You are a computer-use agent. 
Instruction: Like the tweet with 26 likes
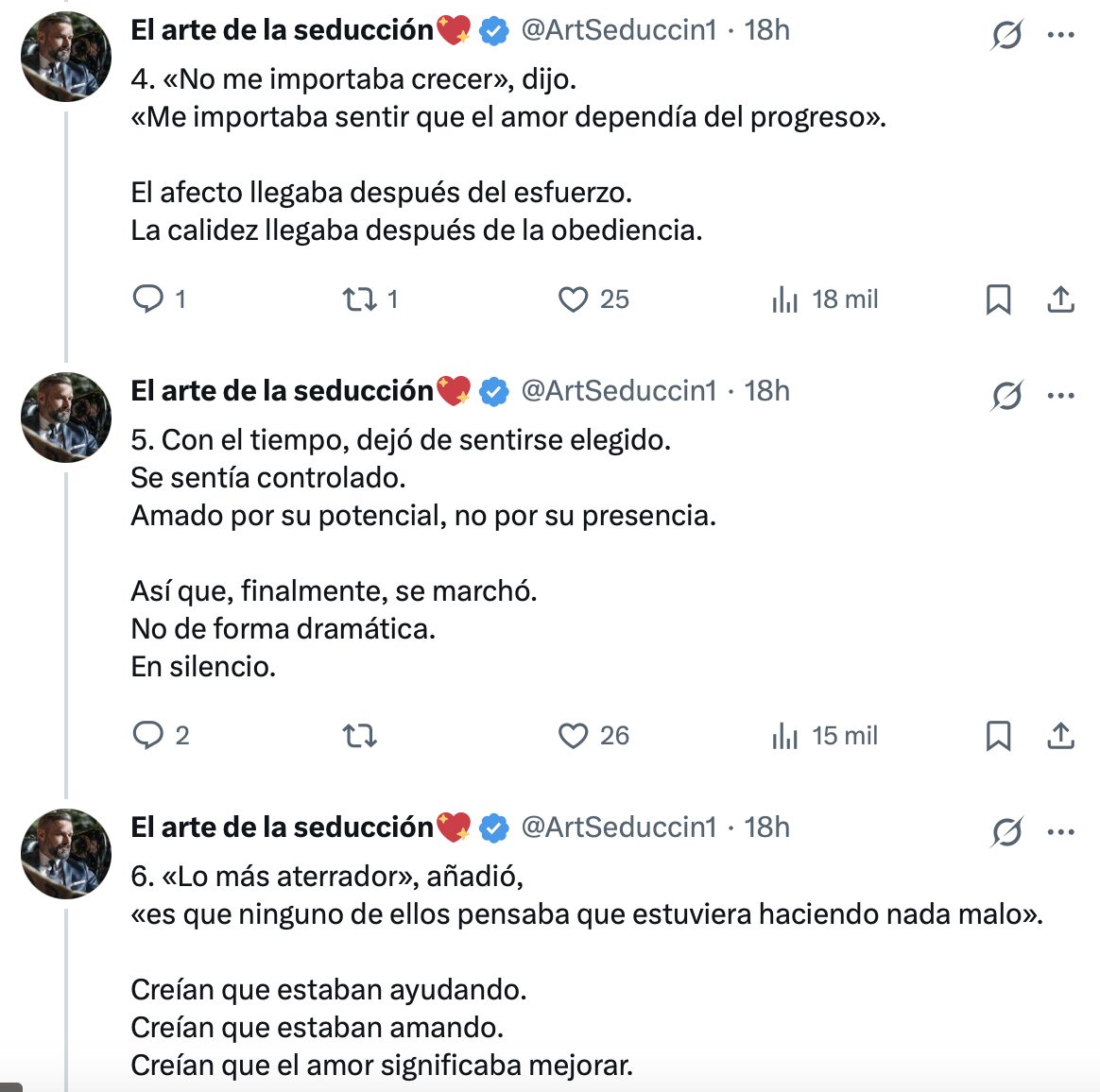tap(573, 735)
